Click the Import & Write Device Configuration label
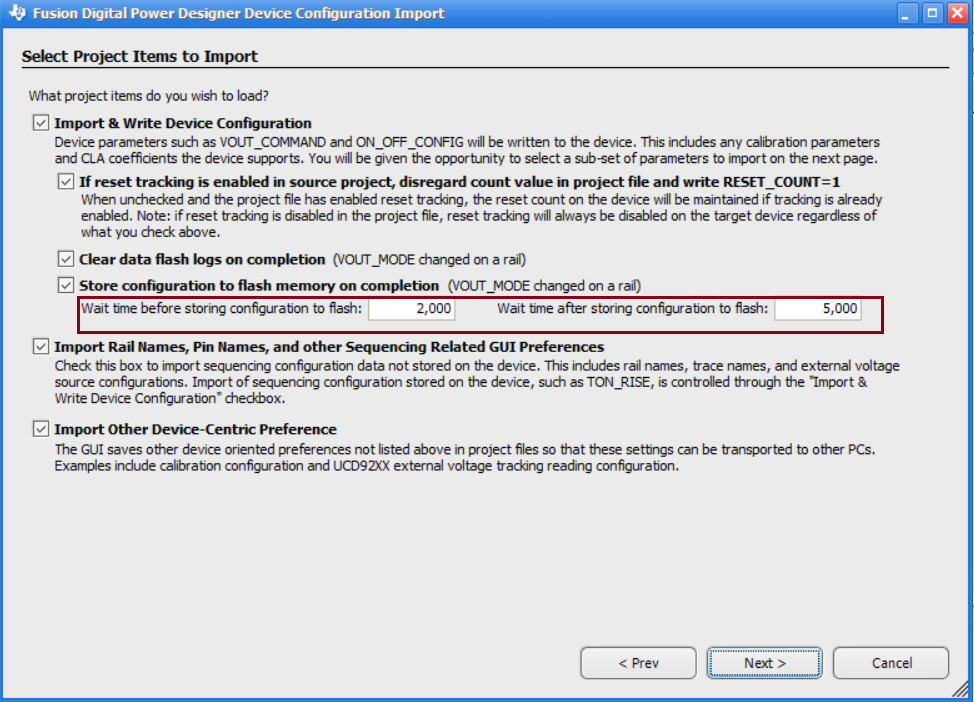The height and width of the screenshot is (702, 974). pos(183,123)
